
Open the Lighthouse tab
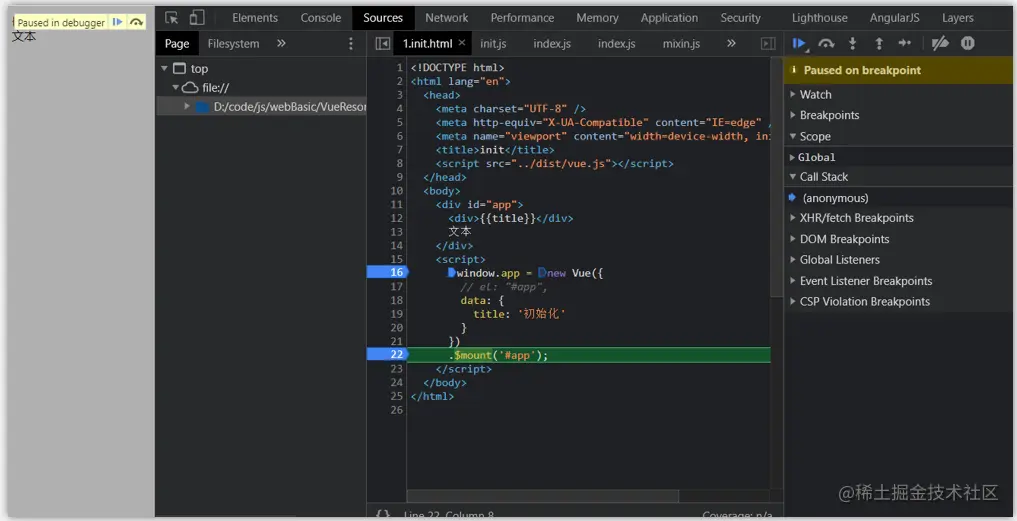point(819,18)
